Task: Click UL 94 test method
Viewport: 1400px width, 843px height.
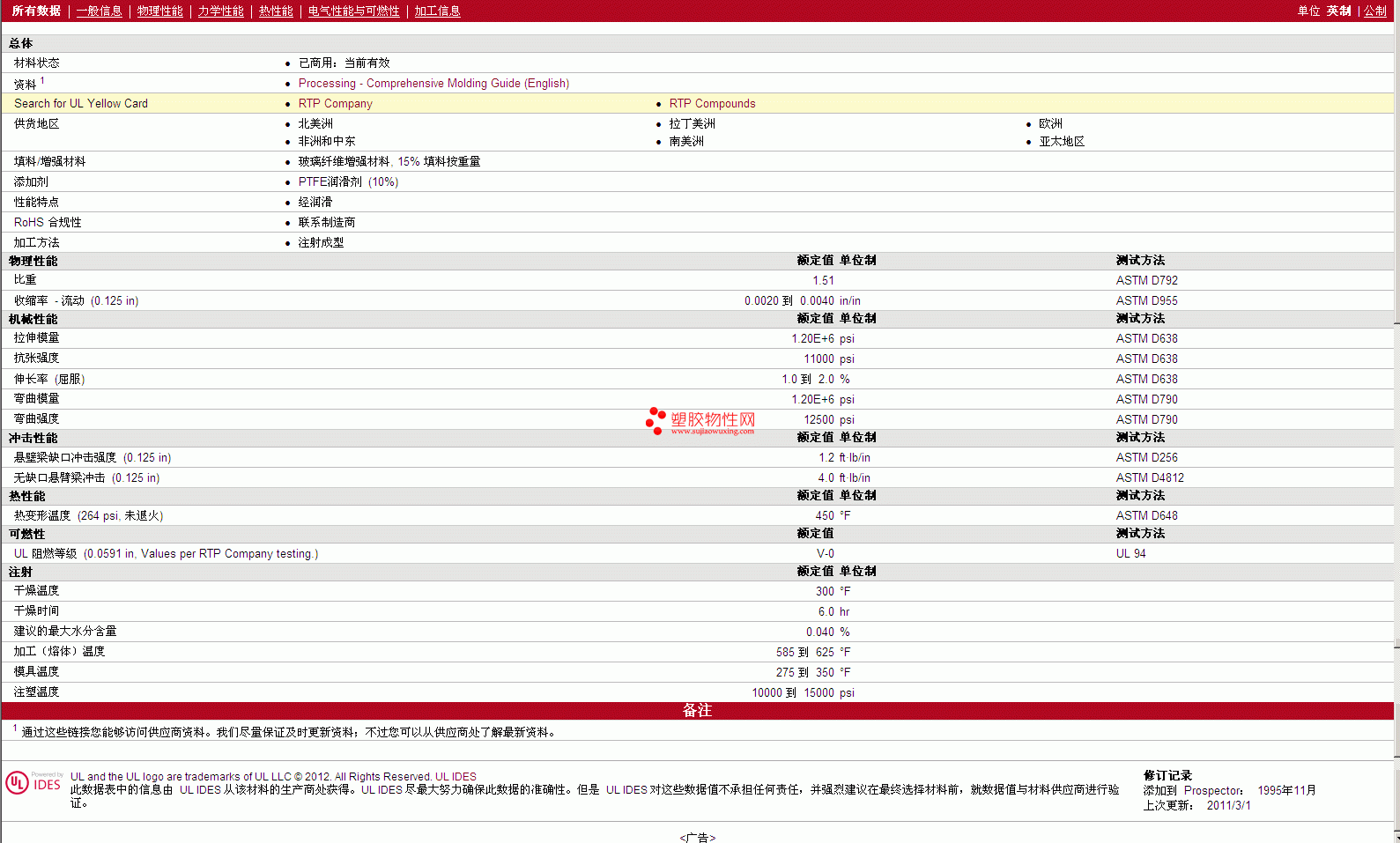Action: coord(1131,553)
